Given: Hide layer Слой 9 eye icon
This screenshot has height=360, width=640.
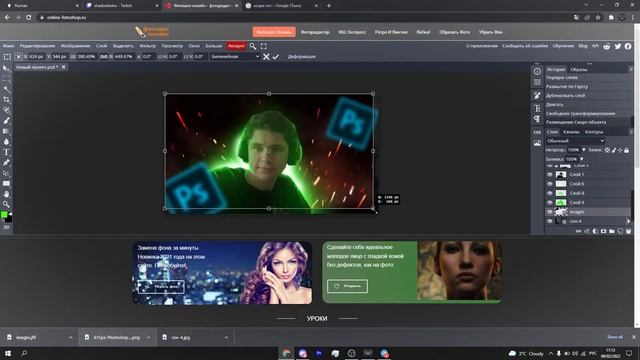Looking at the screenshot, I should 550,203.
